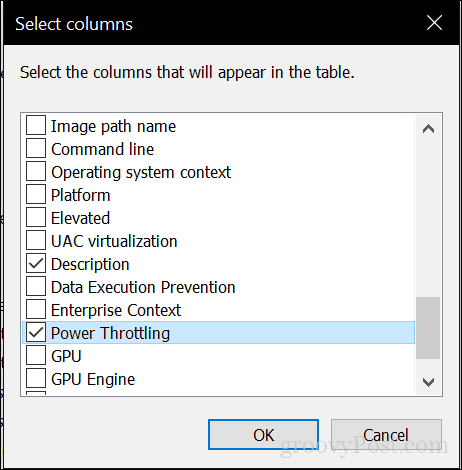Click the scrollbar track above the thumb
Screen dimensions: 462x470
[428, 220]
